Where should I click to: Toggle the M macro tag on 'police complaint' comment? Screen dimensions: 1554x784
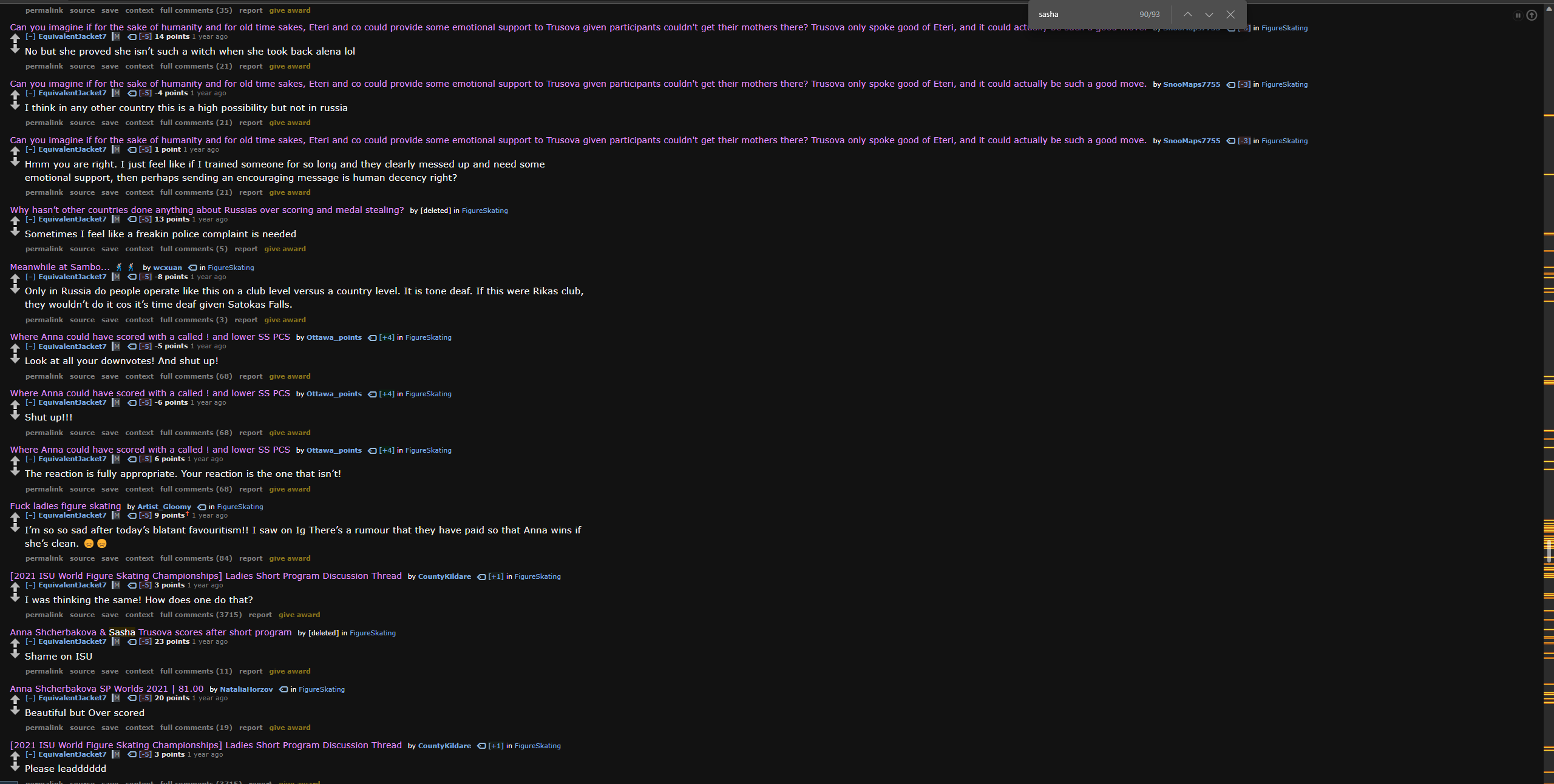pyautogui.click(x=116, y=220)
